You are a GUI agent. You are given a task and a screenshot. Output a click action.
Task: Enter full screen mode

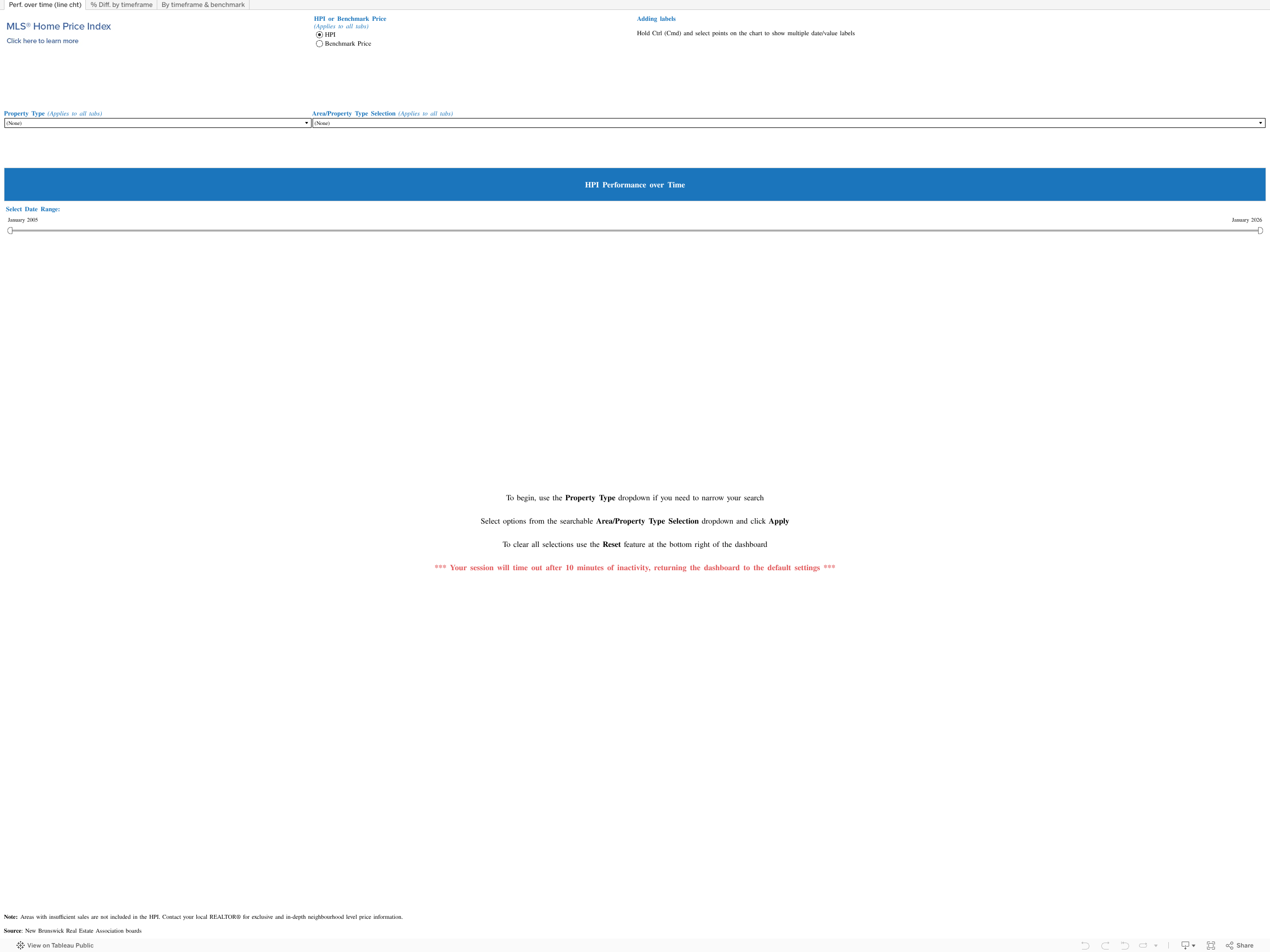[1211, 945]
